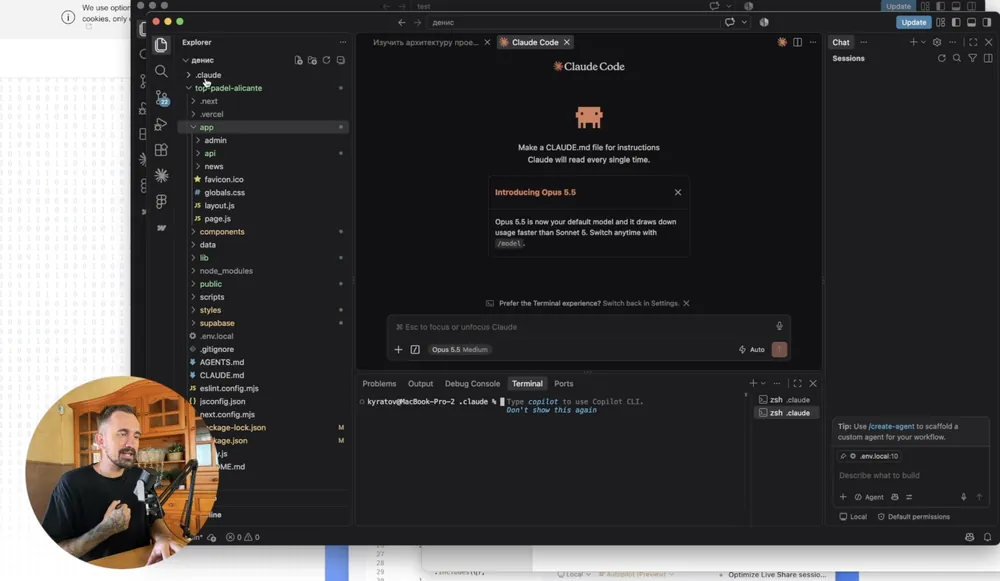The image size is (1000, 581).
Task: Click the slash command icon in Claude prompt
Action: tap(415, 349)
